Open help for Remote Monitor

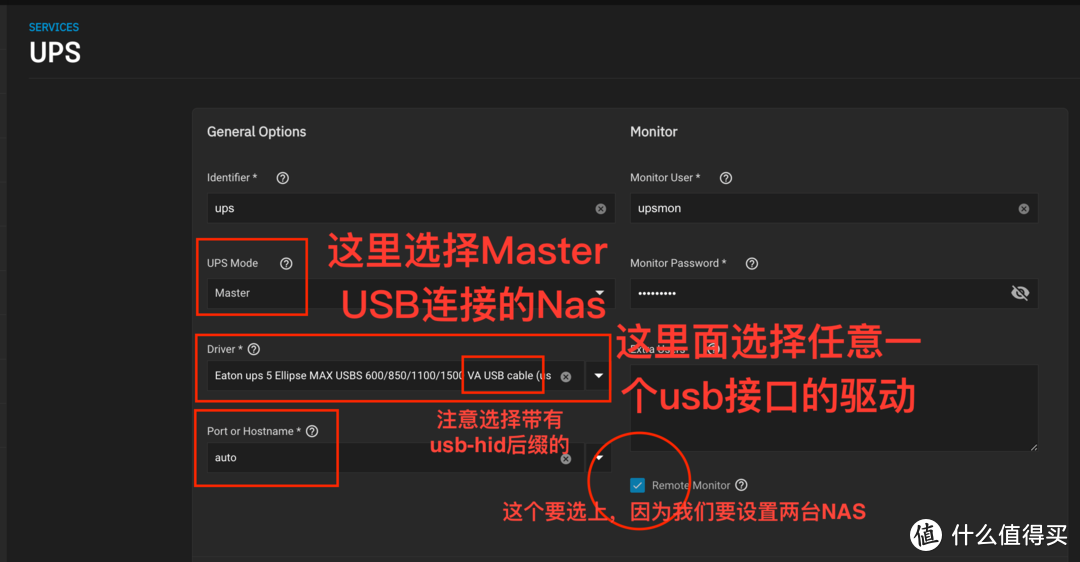(x=741, y=485)
